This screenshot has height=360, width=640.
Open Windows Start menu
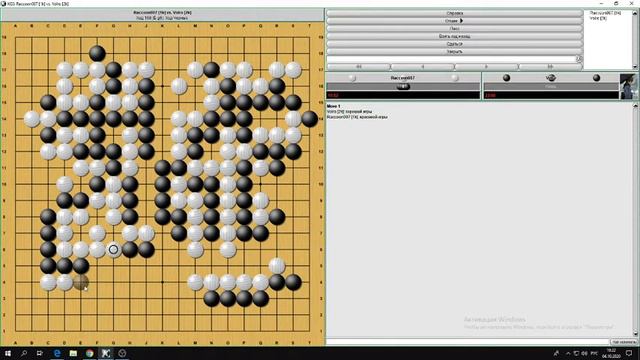click(8, 353)
